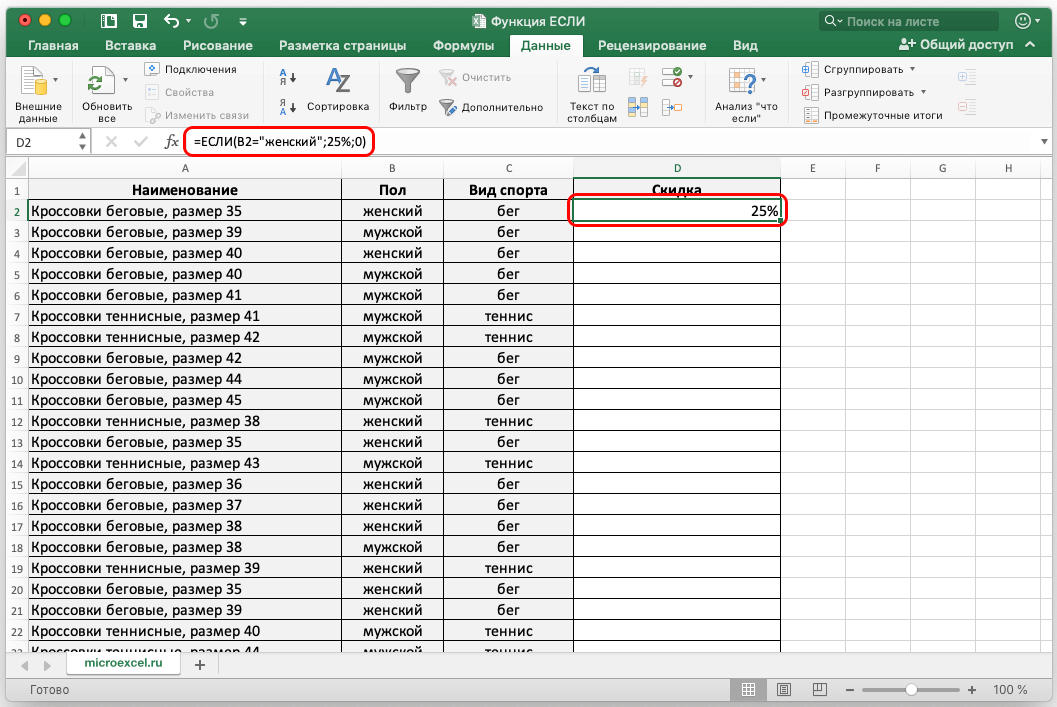1057x707 pixels.
Task: Click the Промежуточные итоги subtotals button
Action: [873, 115]
